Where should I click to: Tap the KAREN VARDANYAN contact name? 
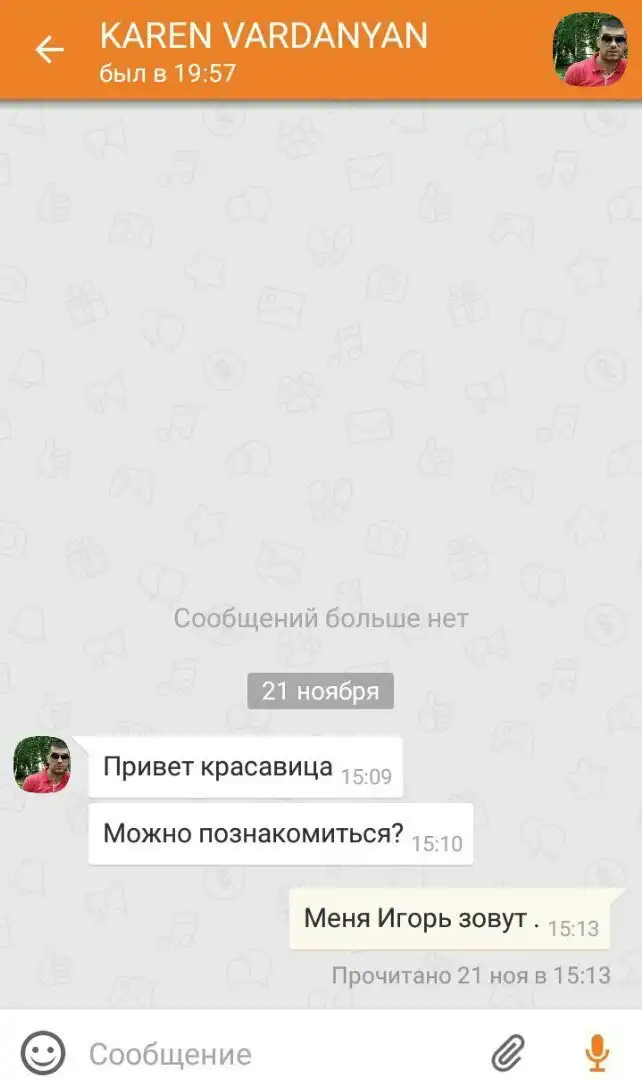coord(264,36)
